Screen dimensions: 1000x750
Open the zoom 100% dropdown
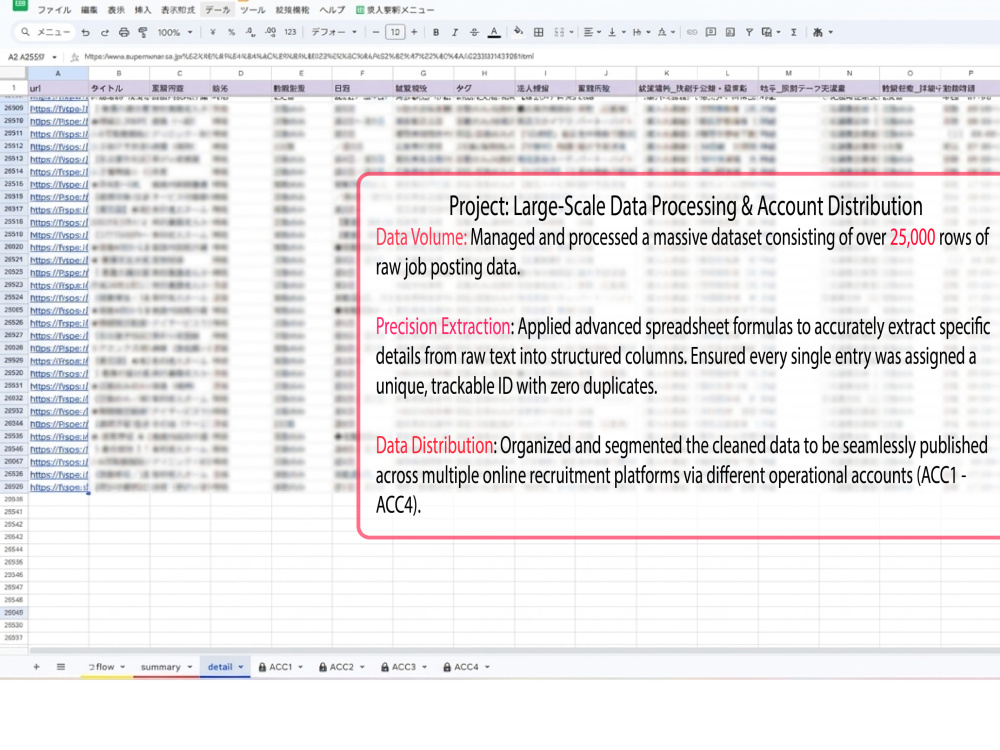[175, 32]
